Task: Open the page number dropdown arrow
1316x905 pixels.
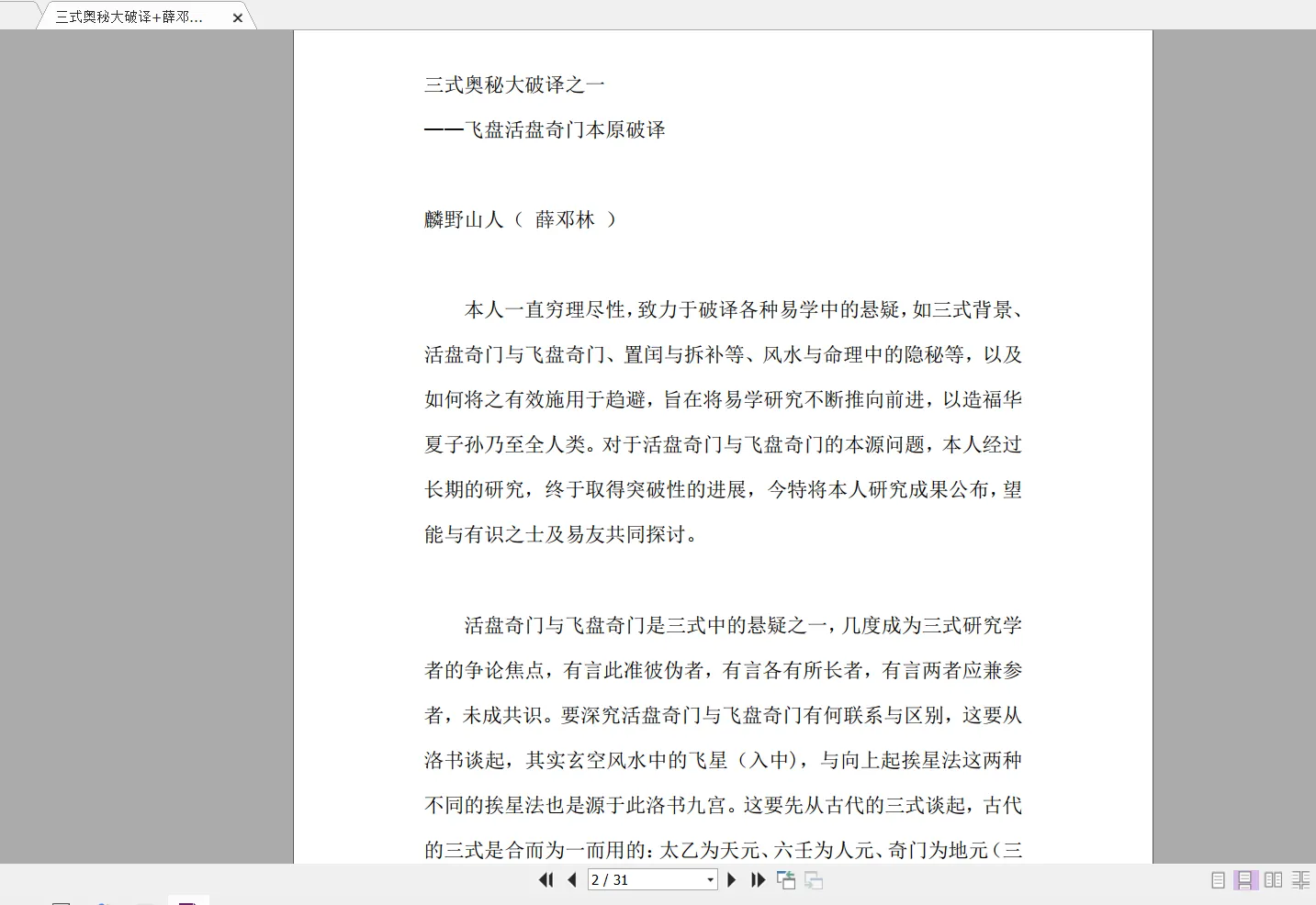Action: [x=710, y=880]
